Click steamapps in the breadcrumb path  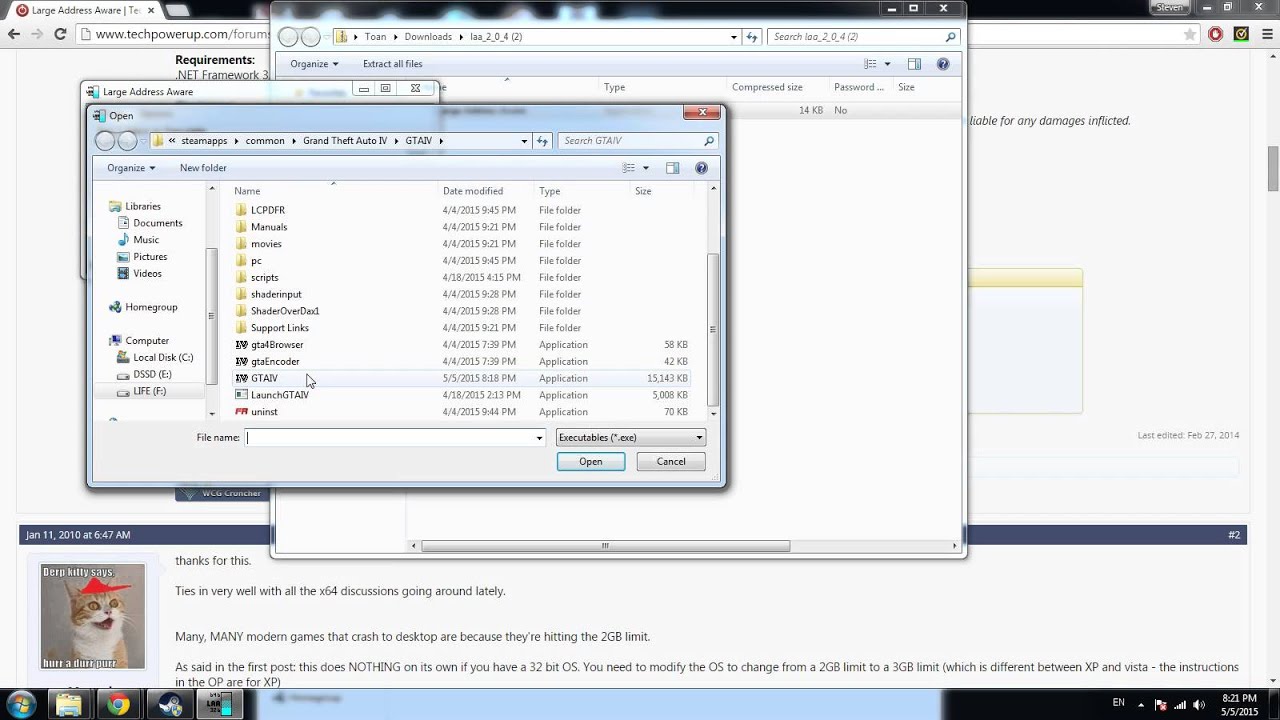(204, 141)
